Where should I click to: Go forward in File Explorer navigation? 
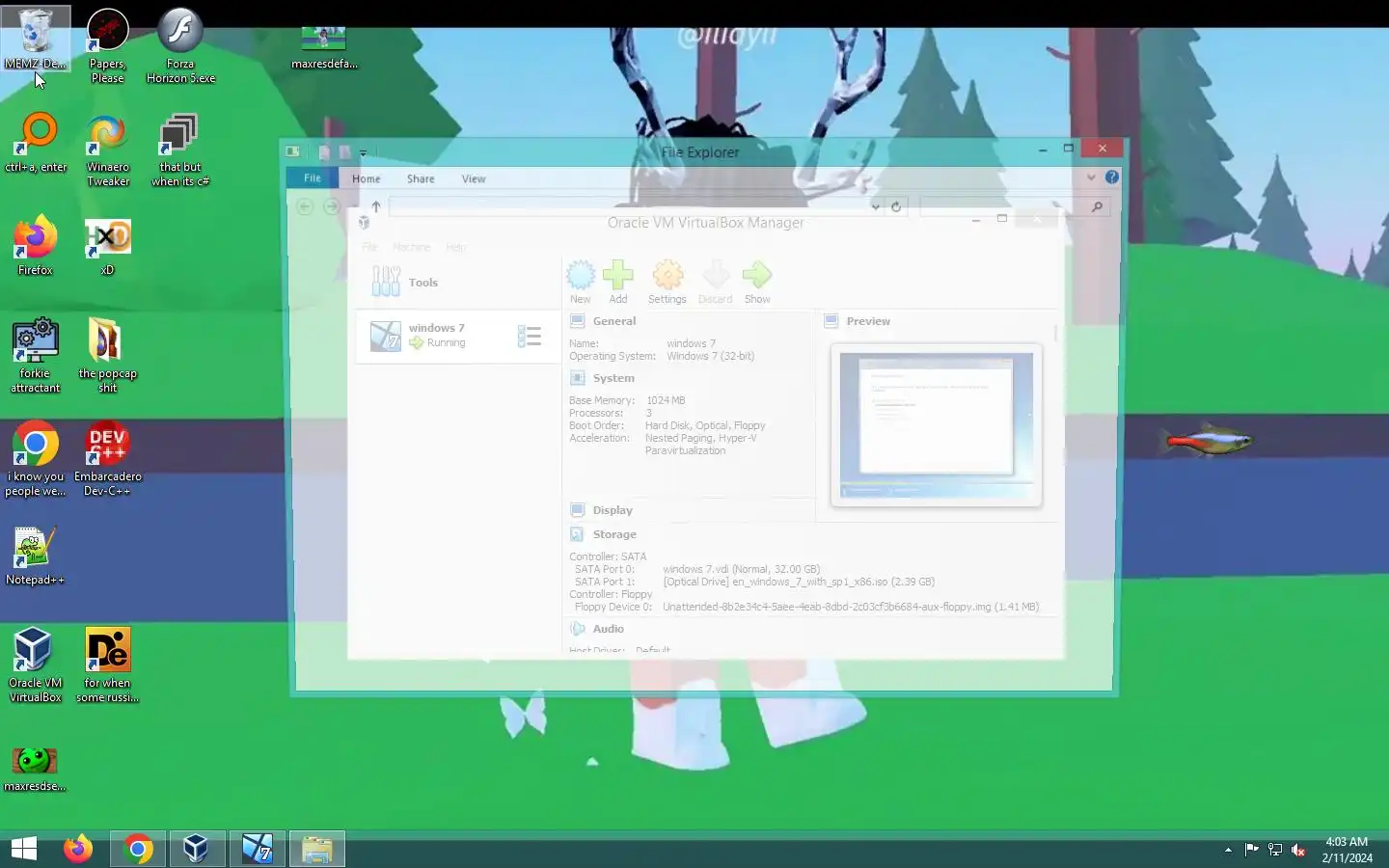332,206
